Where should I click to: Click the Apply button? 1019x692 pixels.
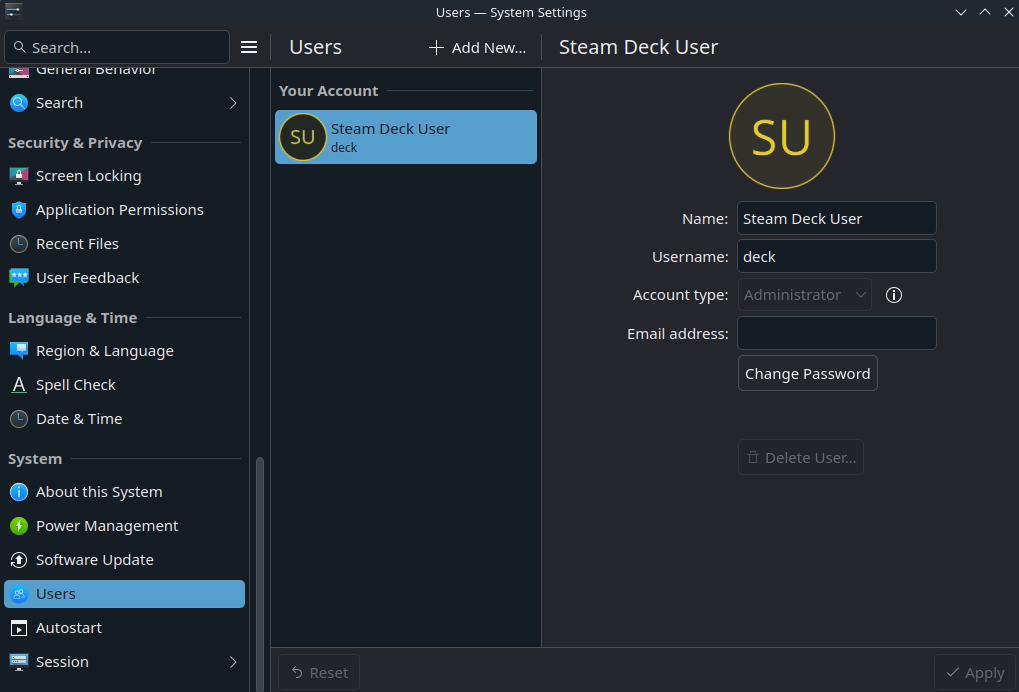coord(975,673)
